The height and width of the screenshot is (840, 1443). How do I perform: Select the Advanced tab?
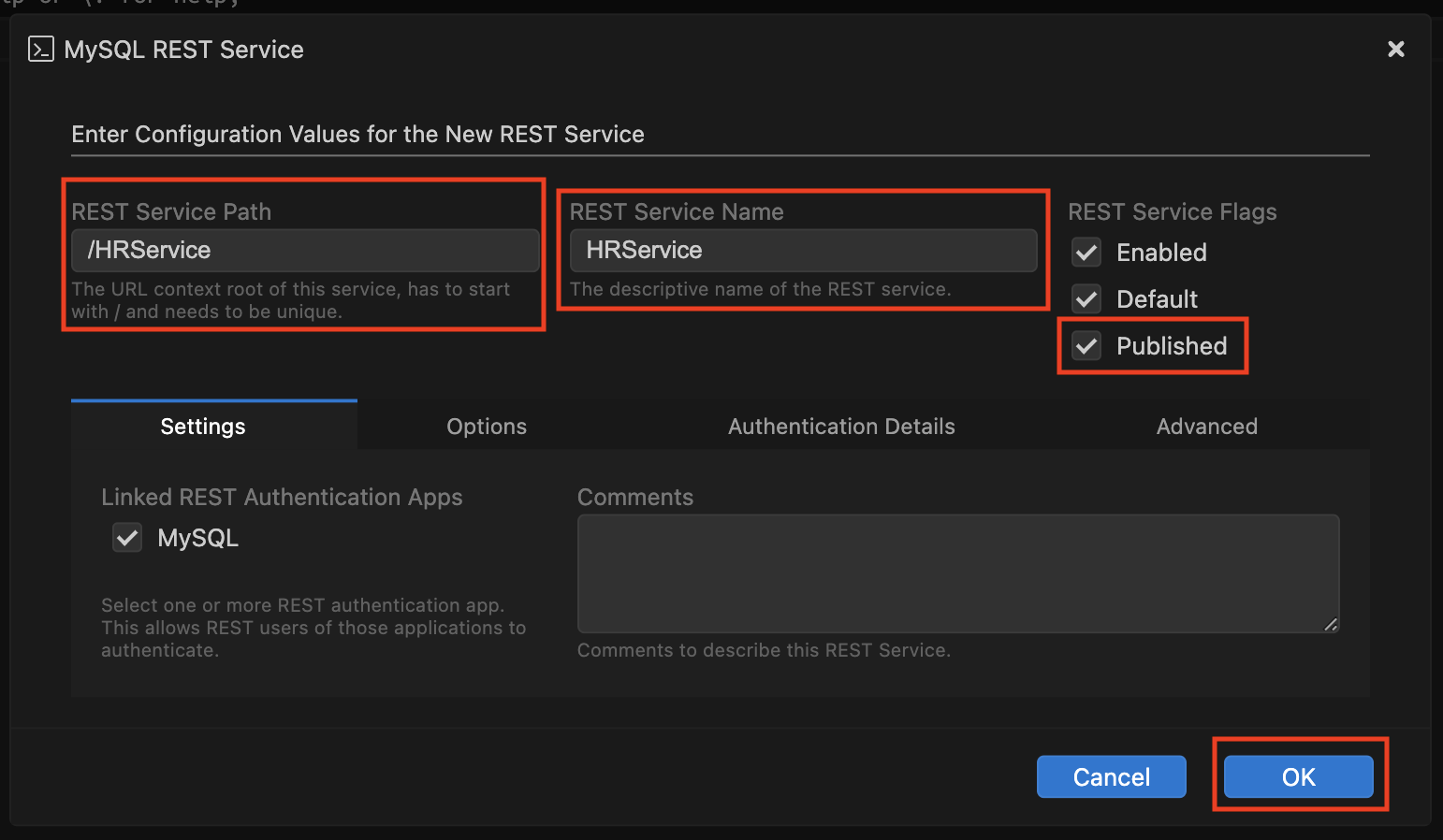tap(1206, 426)
